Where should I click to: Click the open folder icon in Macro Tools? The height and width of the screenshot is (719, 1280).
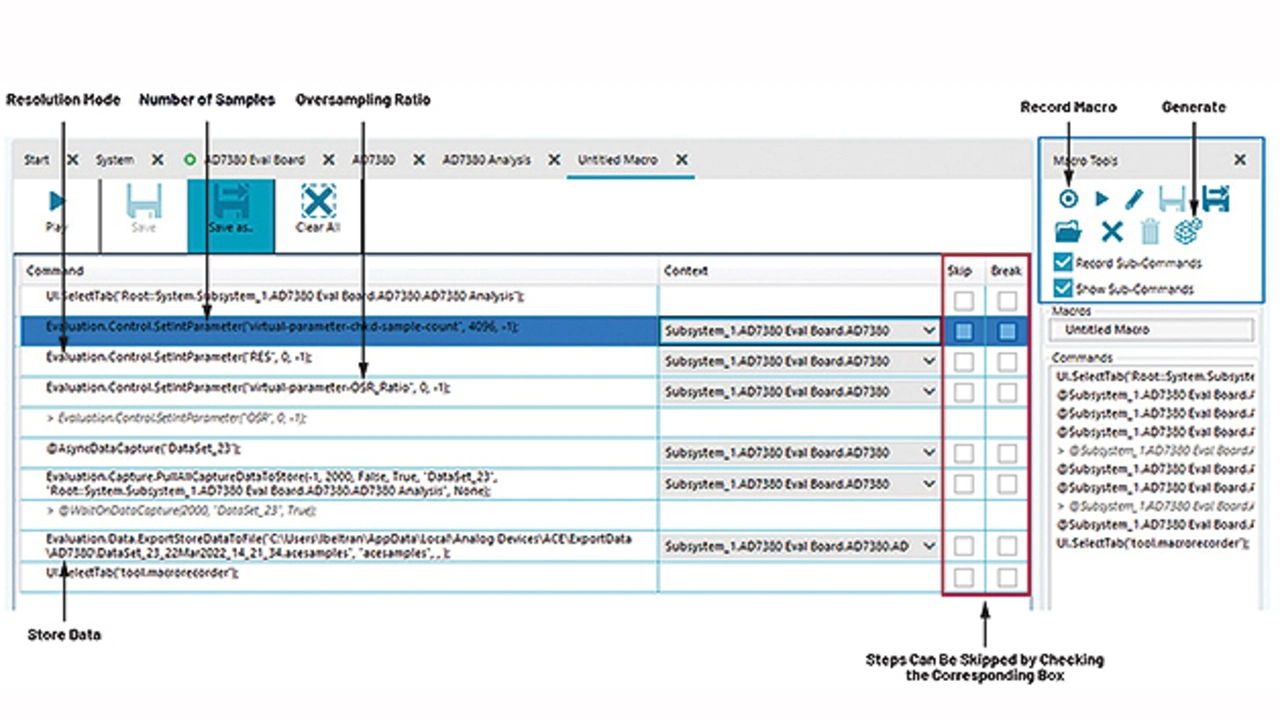[1068, 232]
